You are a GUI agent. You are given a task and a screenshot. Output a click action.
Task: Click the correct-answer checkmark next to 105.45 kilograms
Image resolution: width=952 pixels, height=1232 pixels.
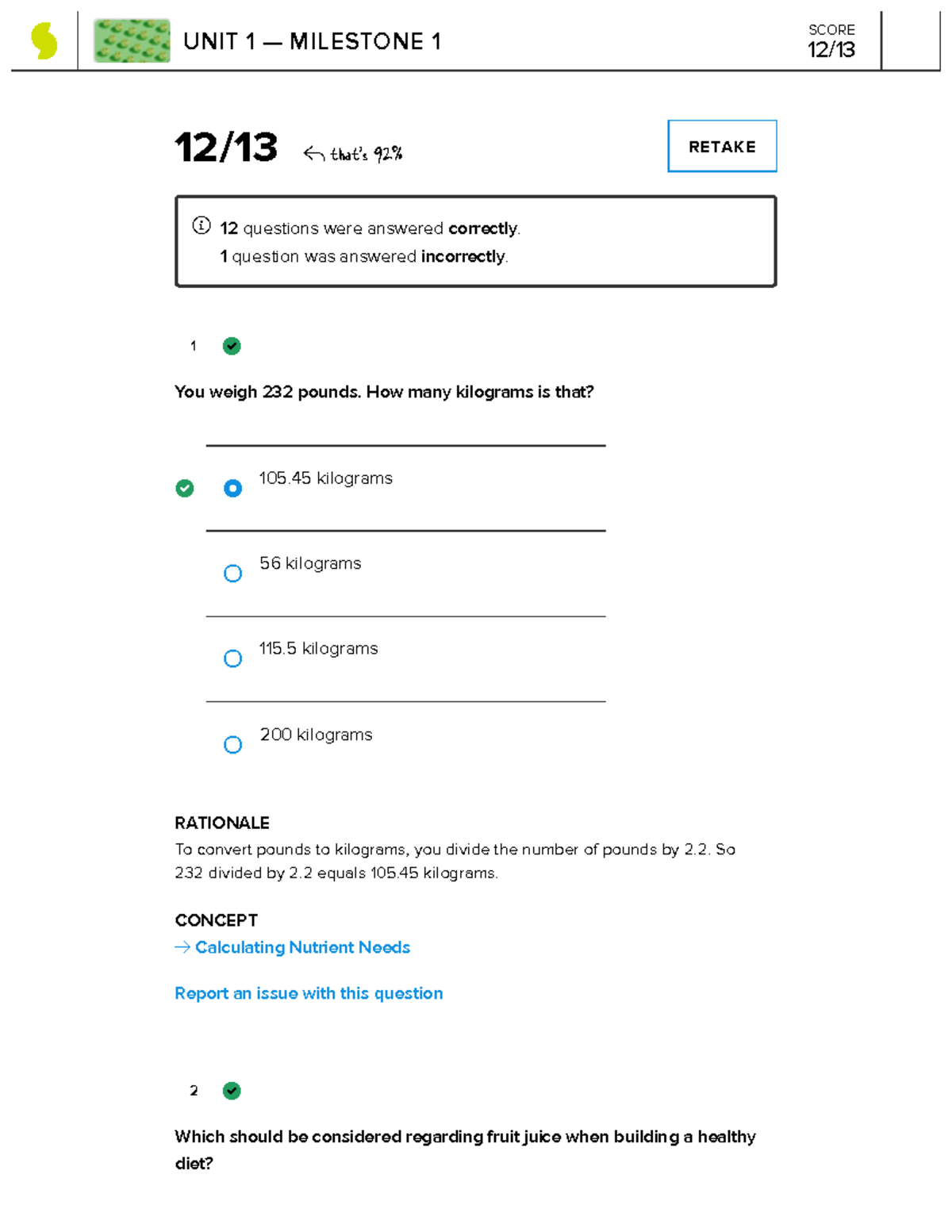point(186,488)
